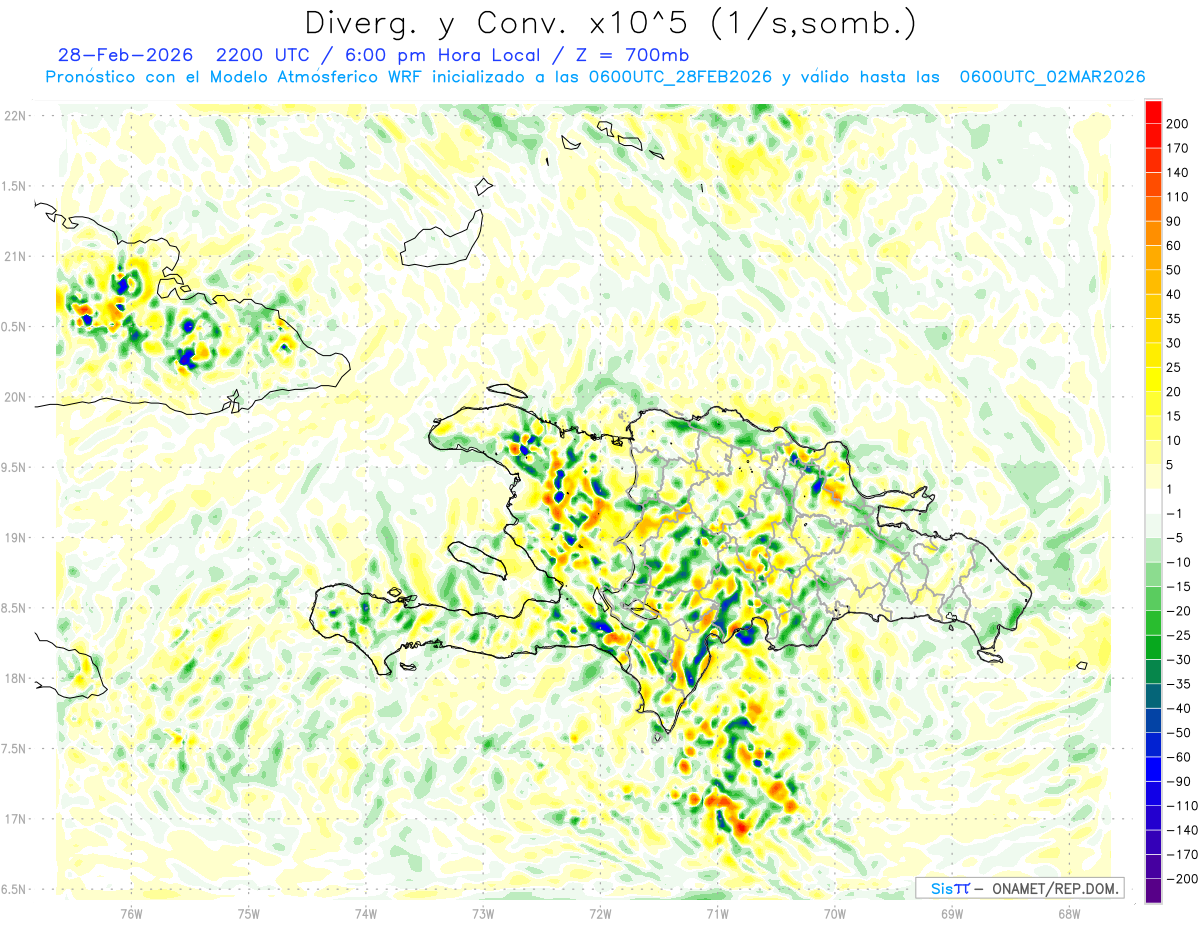
Task: Click the '68W' longitude label
Action: click(1069, 913)
